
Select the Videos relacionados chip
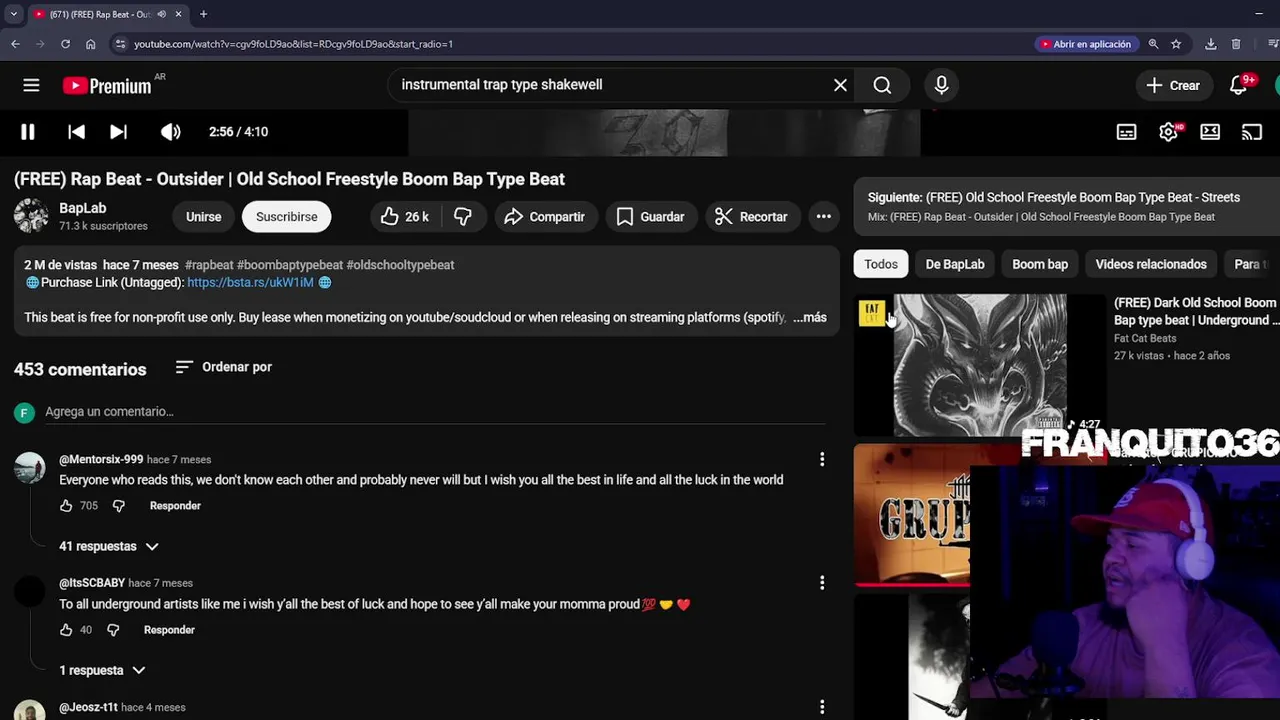click(1151, 264)
